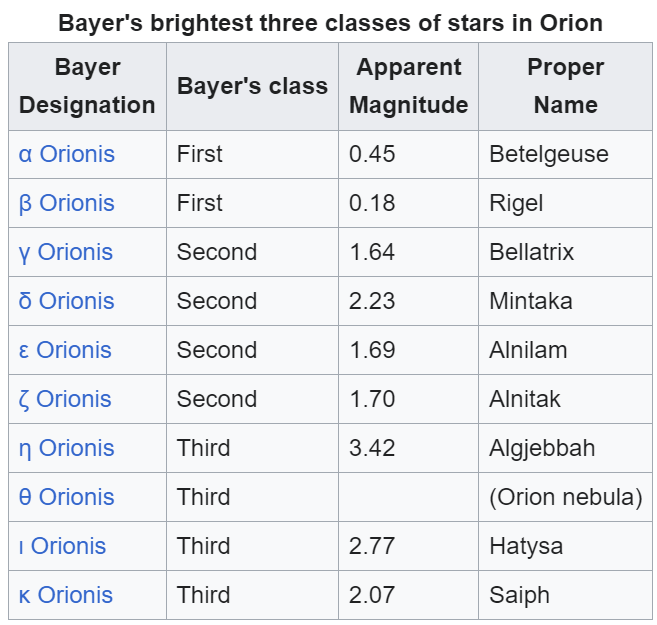Open the ε Orionis link

point(65,350)
